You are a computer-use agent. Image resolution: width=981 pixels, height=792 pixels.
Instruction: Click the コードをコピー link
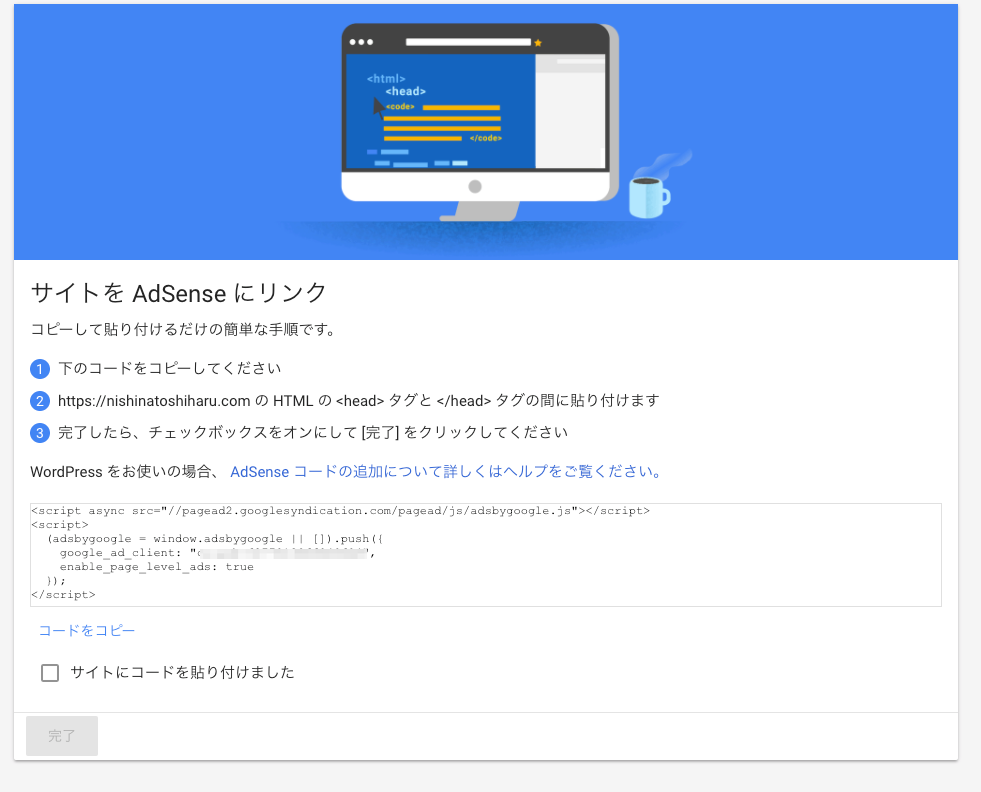point(87,631)
